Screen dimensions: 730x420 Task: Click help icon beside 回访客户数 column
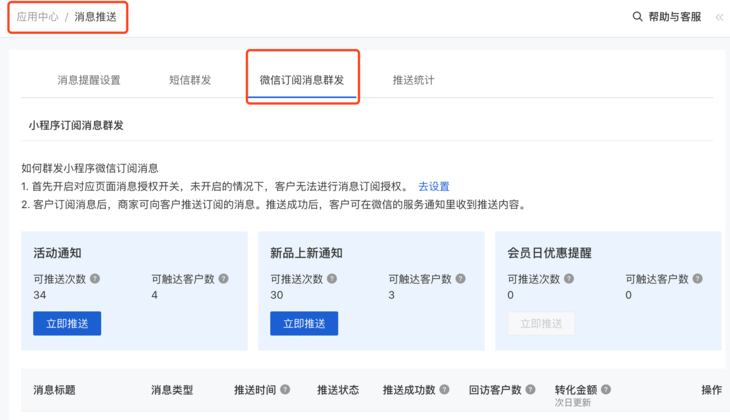click(530, 389)
